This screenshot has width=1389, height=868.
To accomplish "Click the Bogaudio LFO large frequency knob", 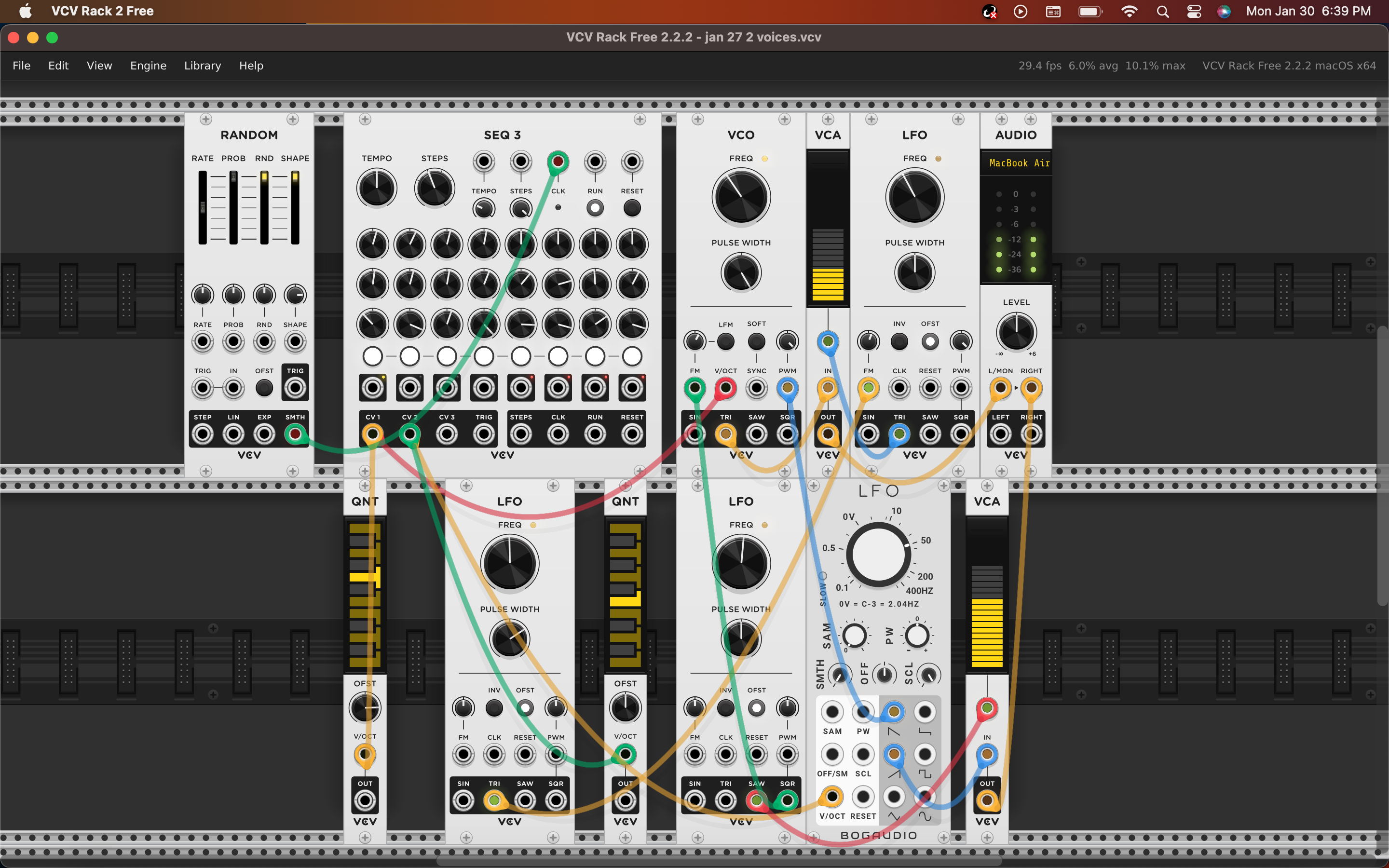I will pyautogui.click(x=878, y=555).
